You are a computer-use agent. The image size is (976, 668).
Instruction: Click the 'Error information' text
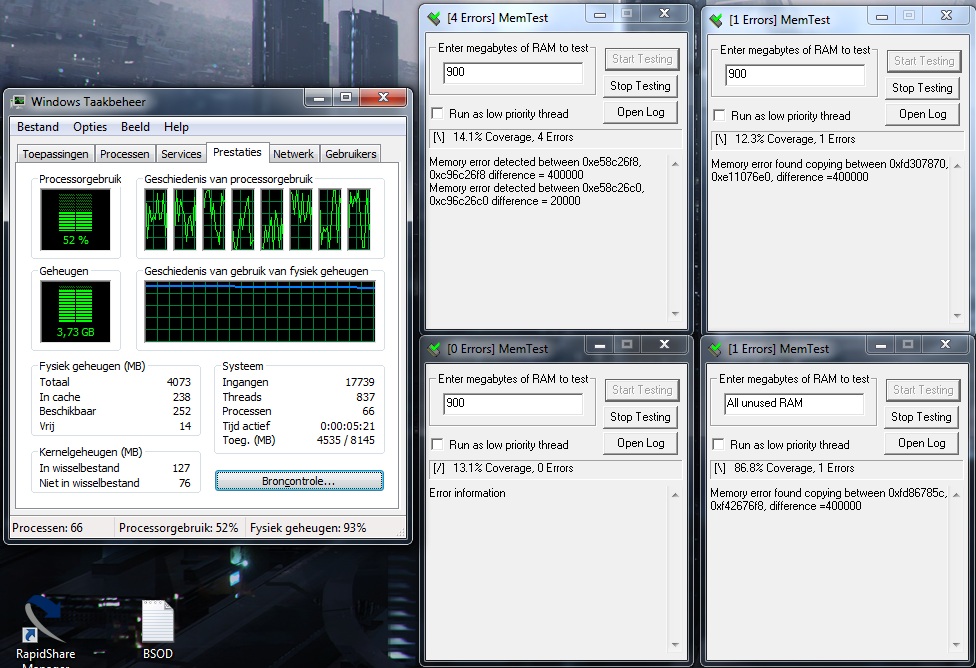point(467,493)
